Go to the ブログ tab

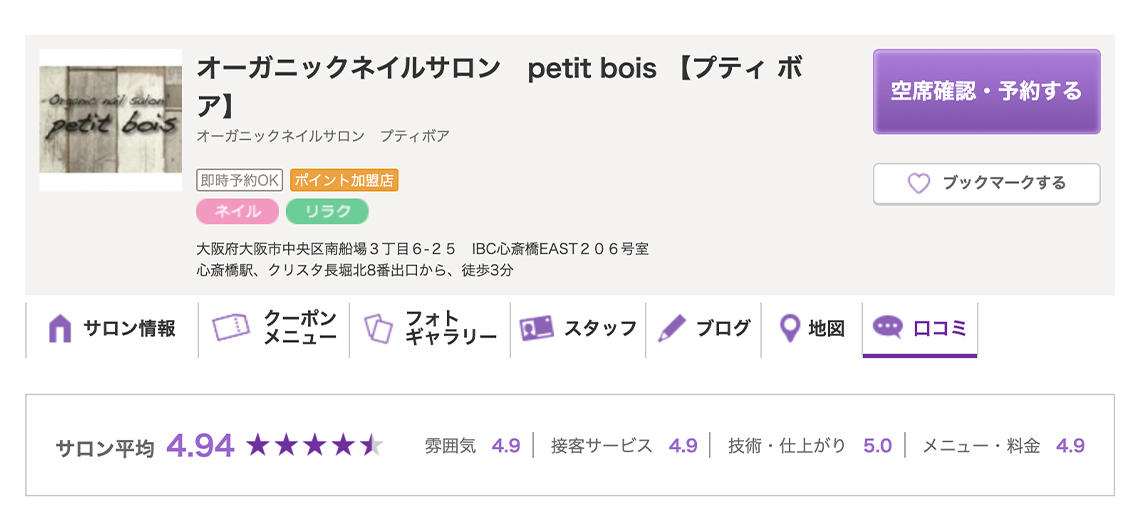coord(703,330)
